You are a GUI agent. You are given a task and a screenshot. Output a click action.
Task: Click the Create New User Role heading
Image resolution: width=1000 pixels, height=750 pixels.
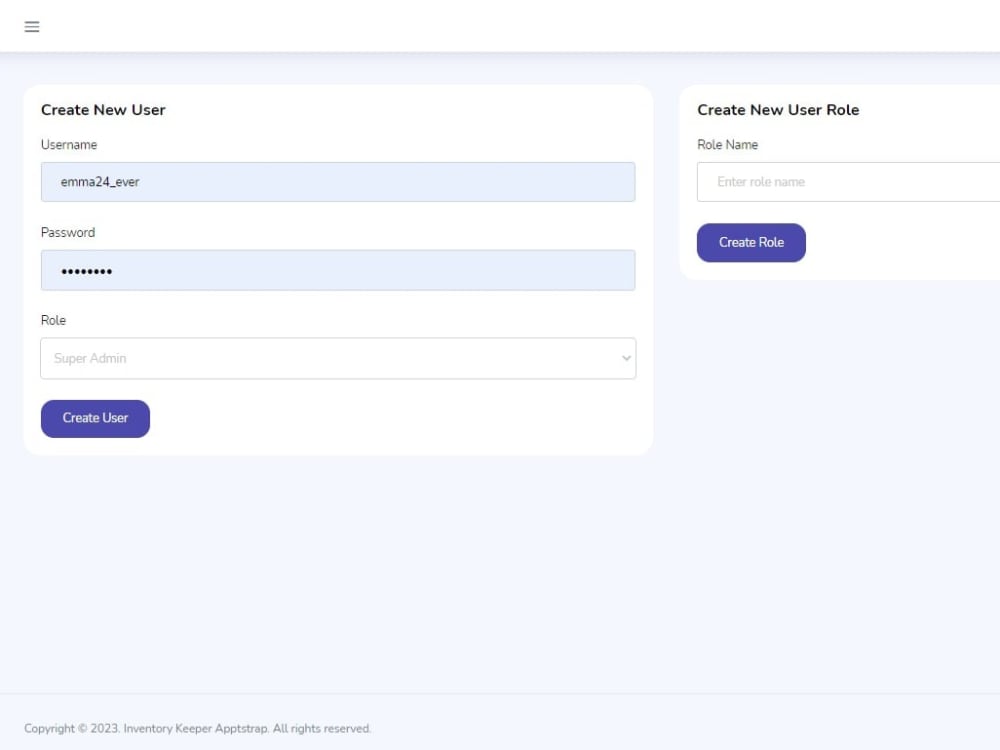click(x=778, y=110)
